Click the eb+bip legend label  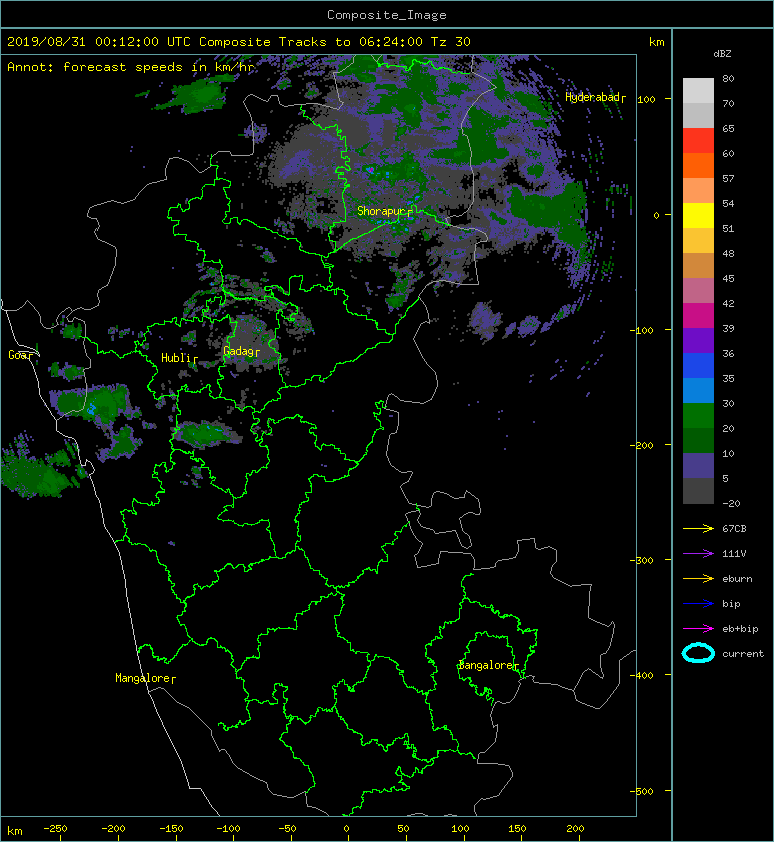740,629
